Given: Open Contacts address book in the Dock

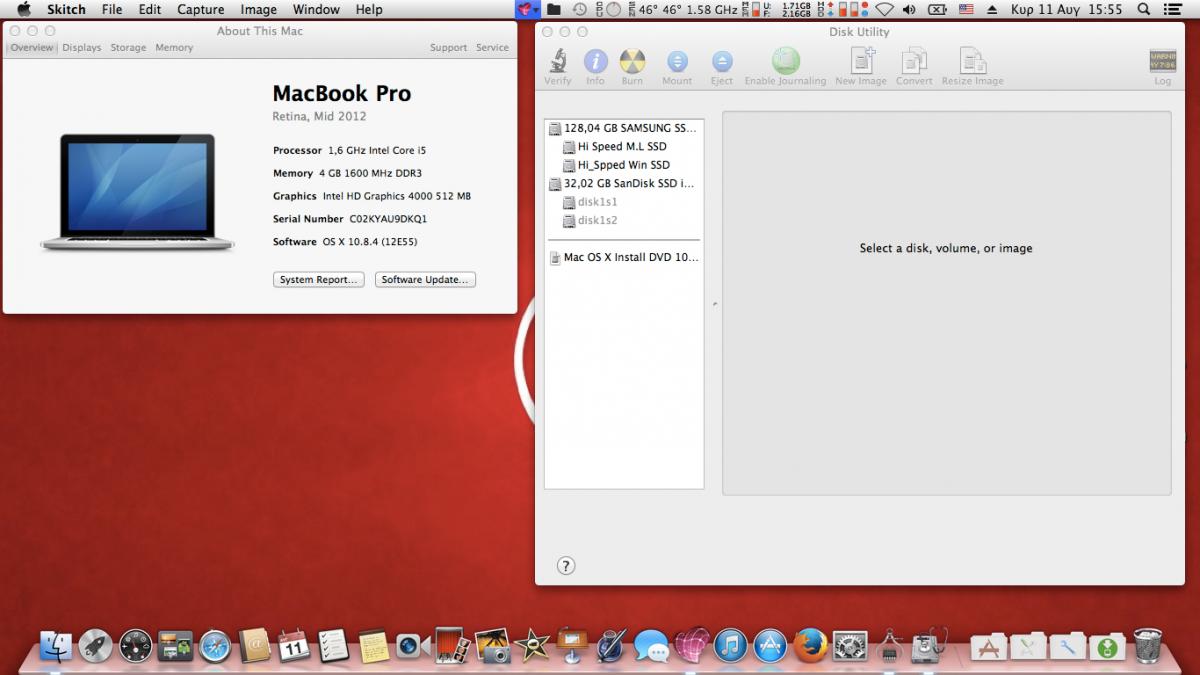Looking at the screenshot, I should [254, 647].
